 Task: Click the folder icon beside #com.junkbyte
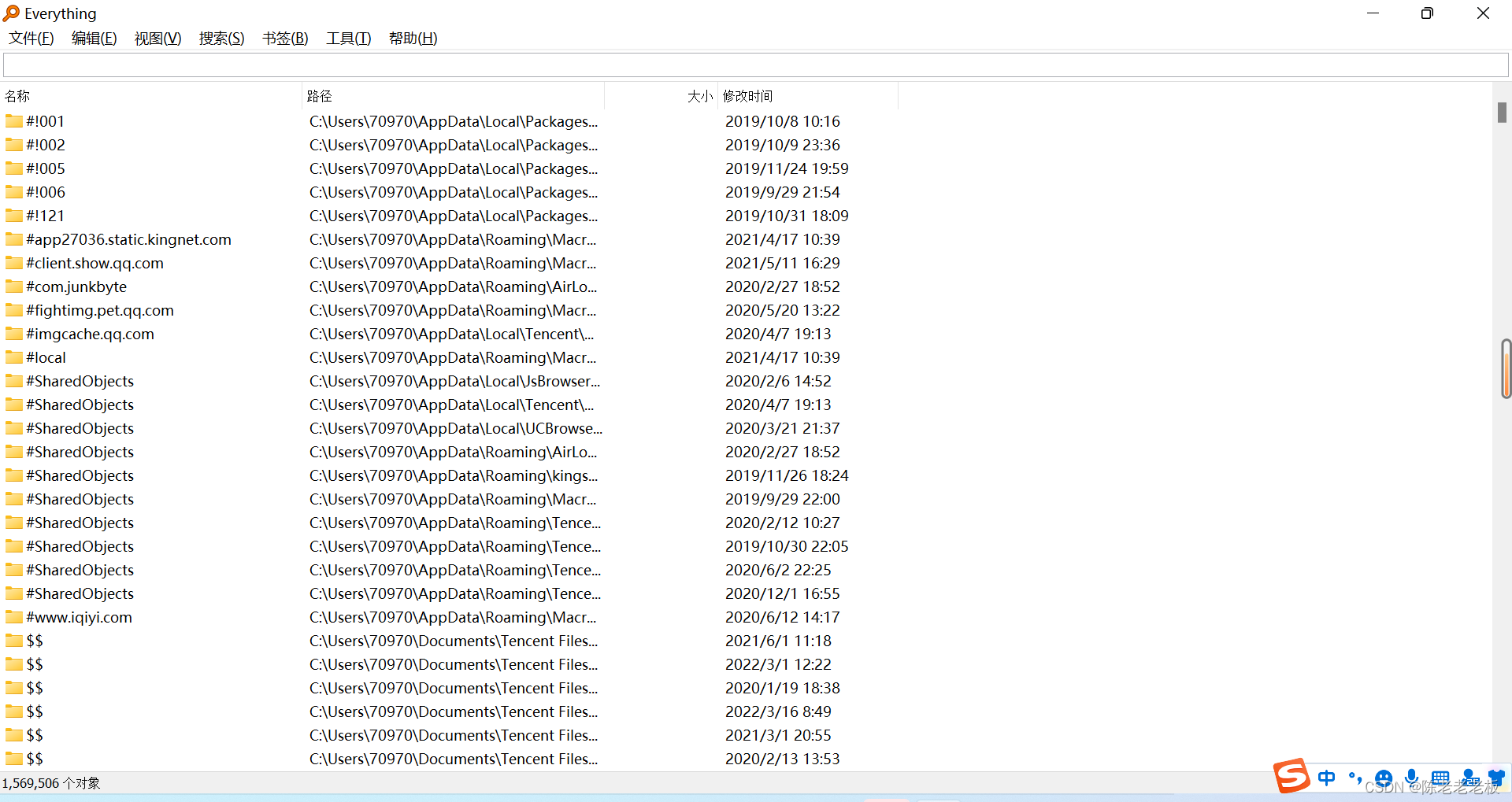click(x=14, y=286)
